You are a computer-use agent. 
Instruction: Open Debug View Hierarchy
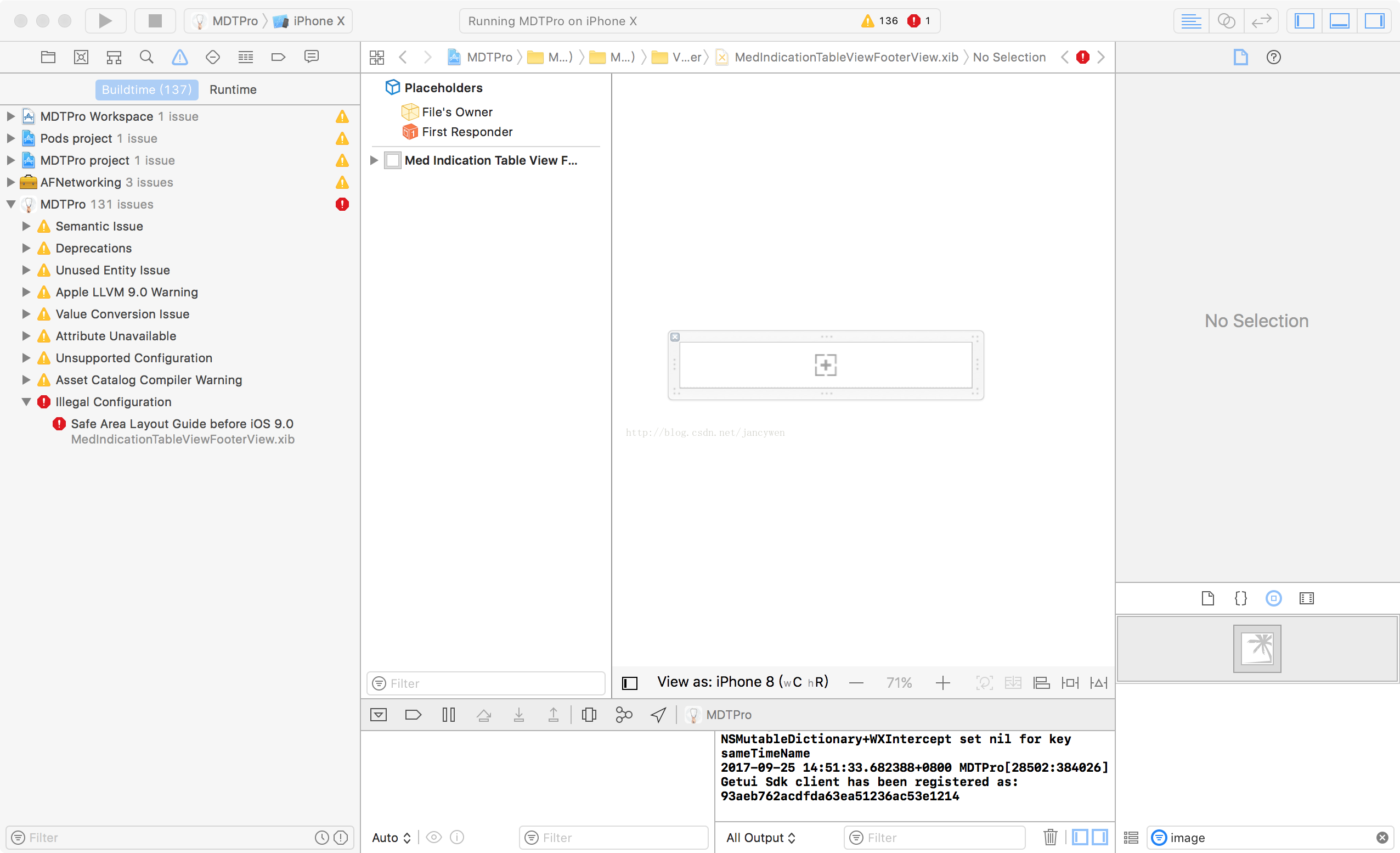point(589,715)
